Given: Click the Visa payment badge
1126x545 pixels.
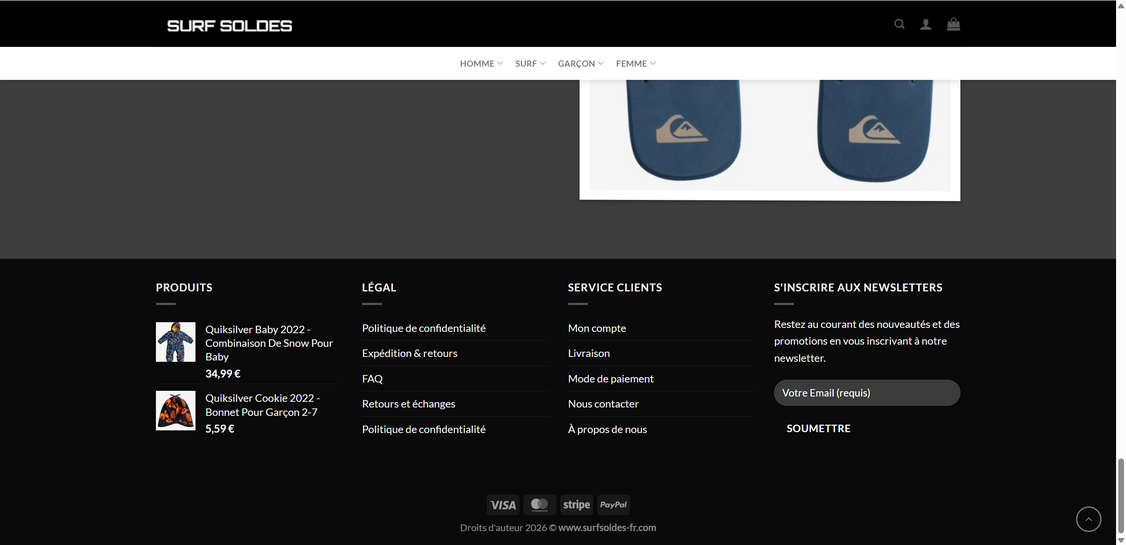Looking at the screenshot, I should tap(503, 505).
